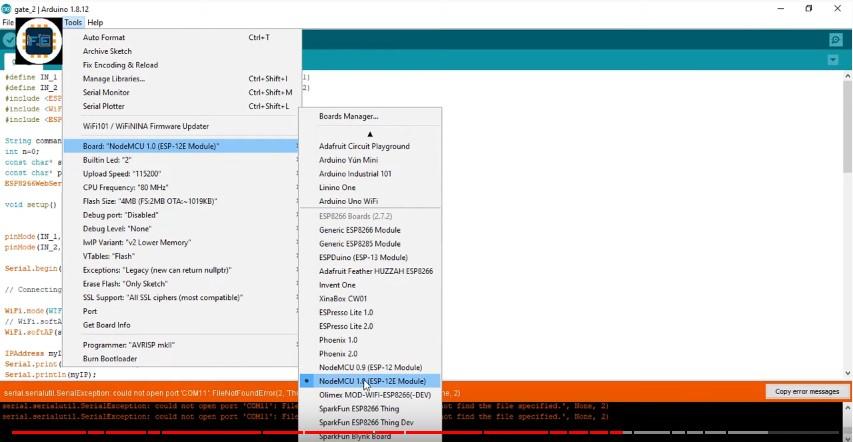Select Arduino Uno WiFi board

[x=370, y=201]
